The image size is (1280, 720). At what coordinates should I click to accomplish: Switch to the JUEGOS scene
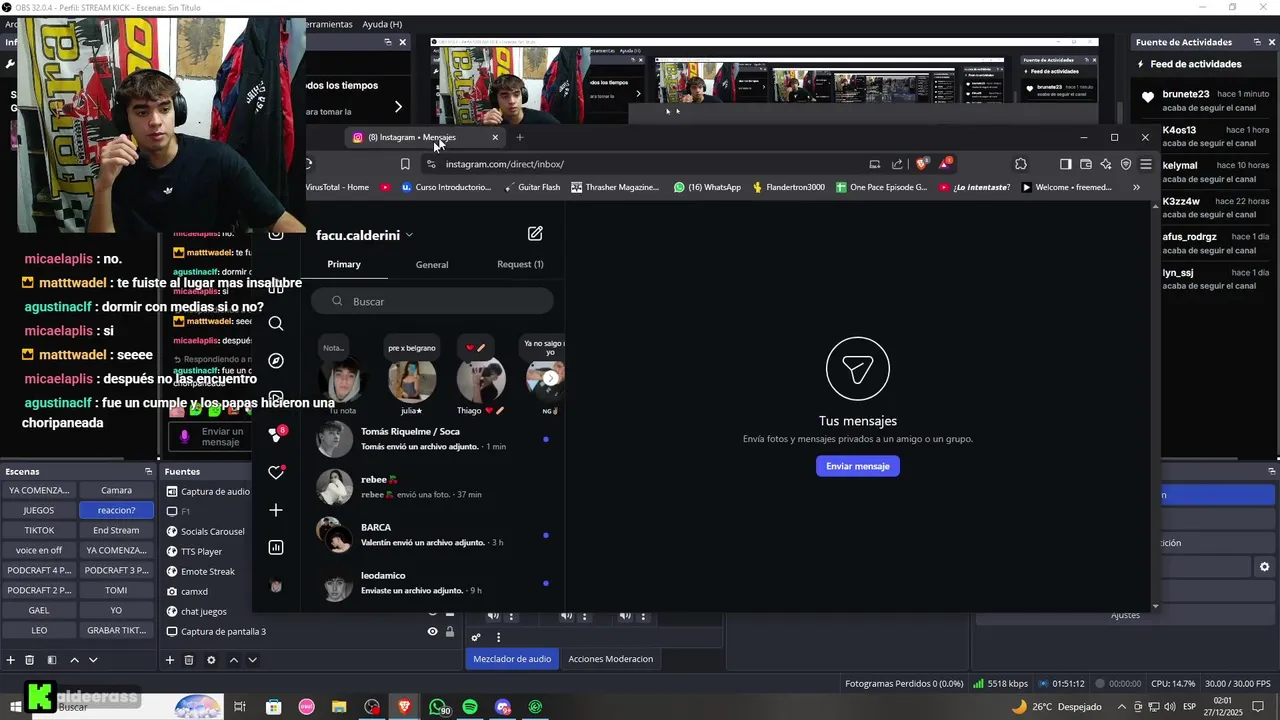pos(39,510)
